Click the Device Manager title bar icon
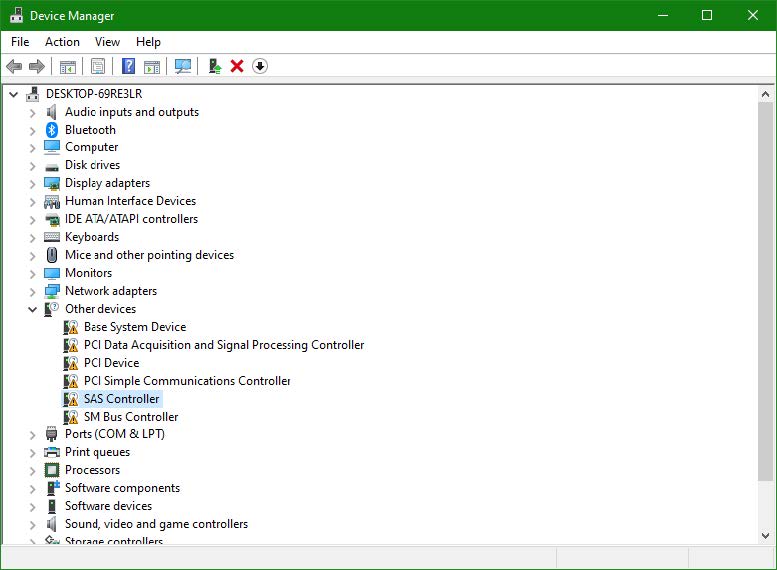Image resolution: width=777 pixels, height=570 pixels. pyautogui.click(x=16, y=15)
